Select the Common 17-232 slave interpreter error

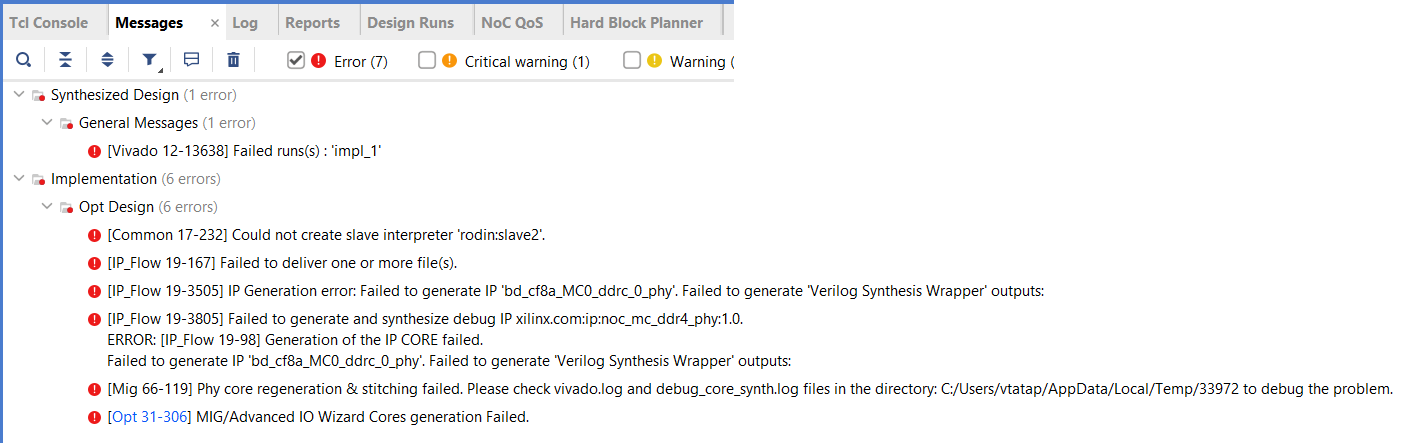coord(326,235)
